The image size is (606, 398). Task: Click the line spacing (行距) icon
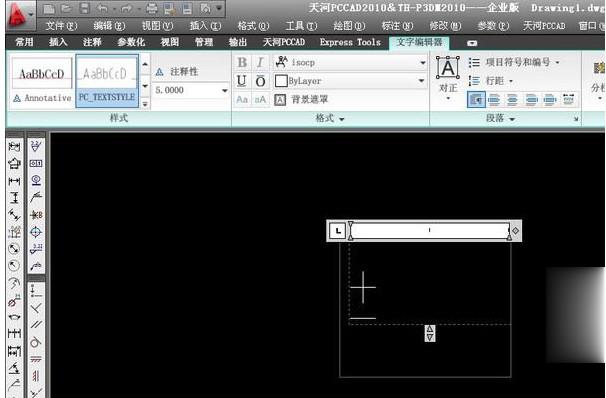(475, 81)
